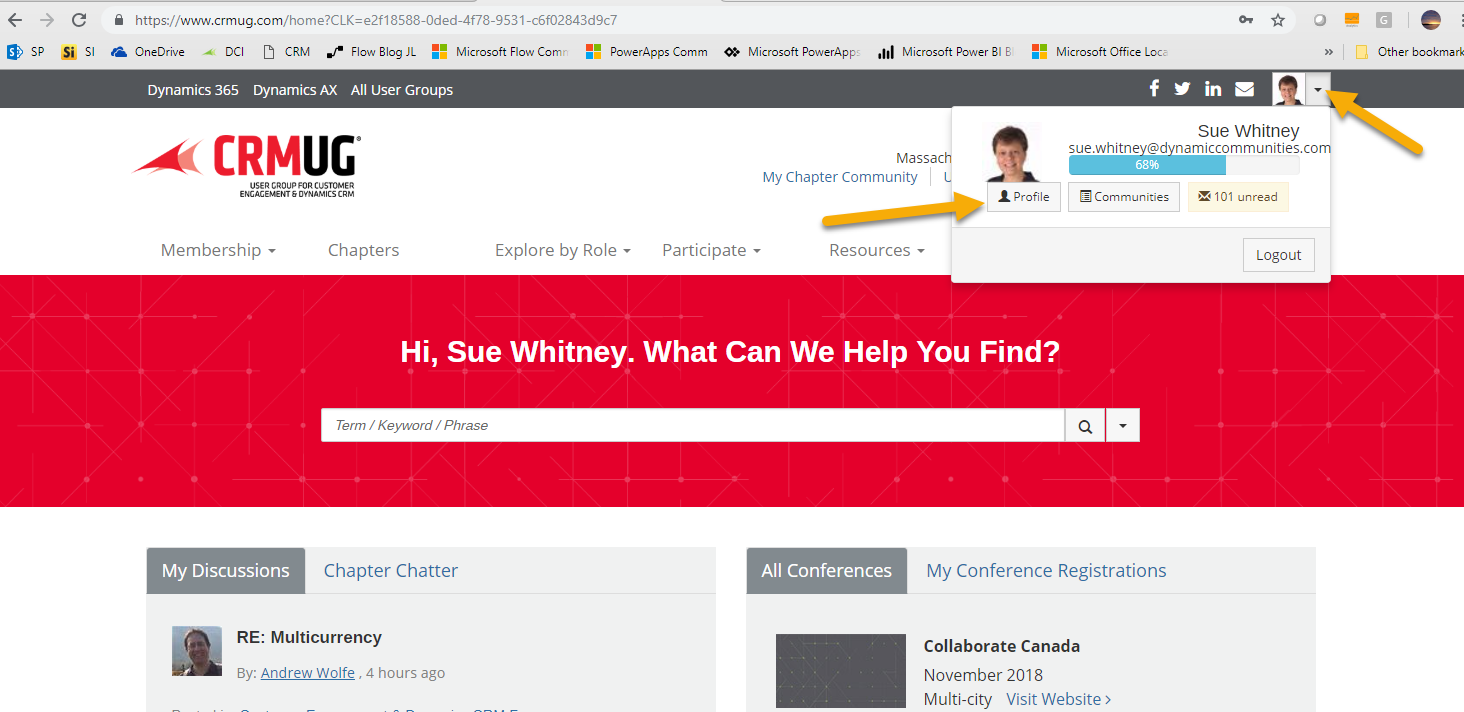Viewport: 1464px width, 712px height.
Task: Expand the Membership menu
Action: (218, 250)
